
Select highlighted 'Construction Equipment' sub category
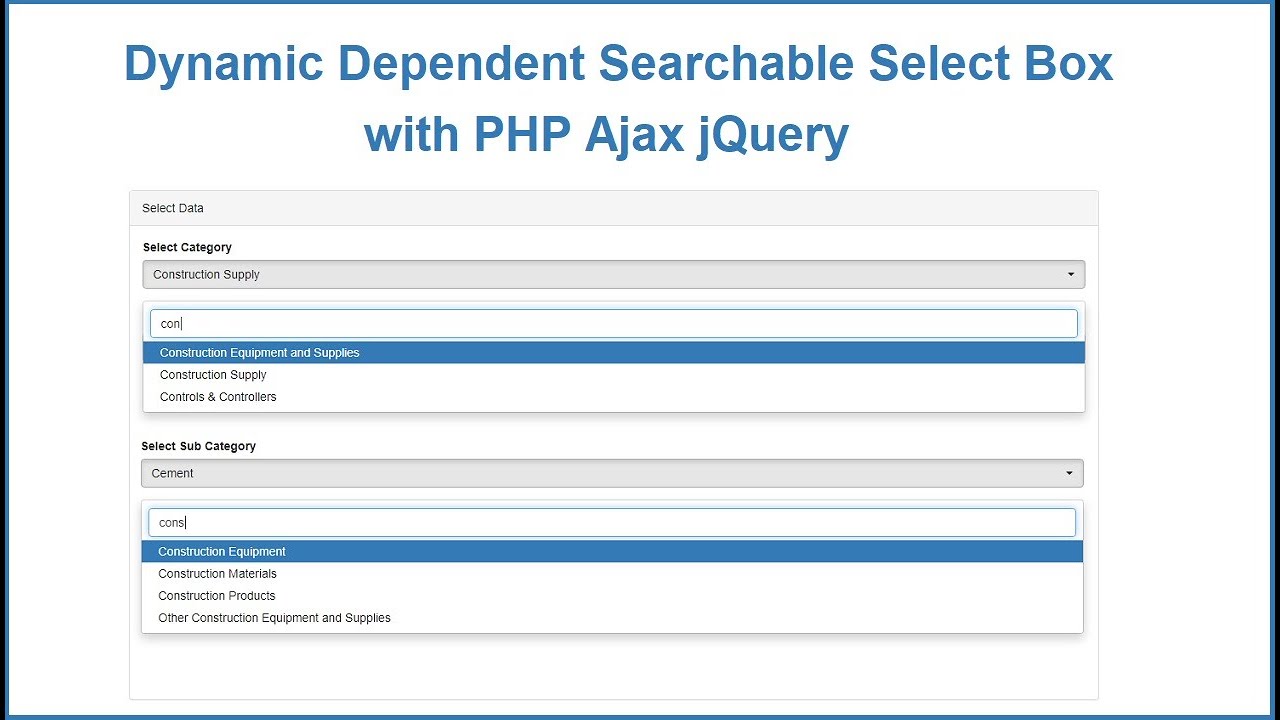612,552
